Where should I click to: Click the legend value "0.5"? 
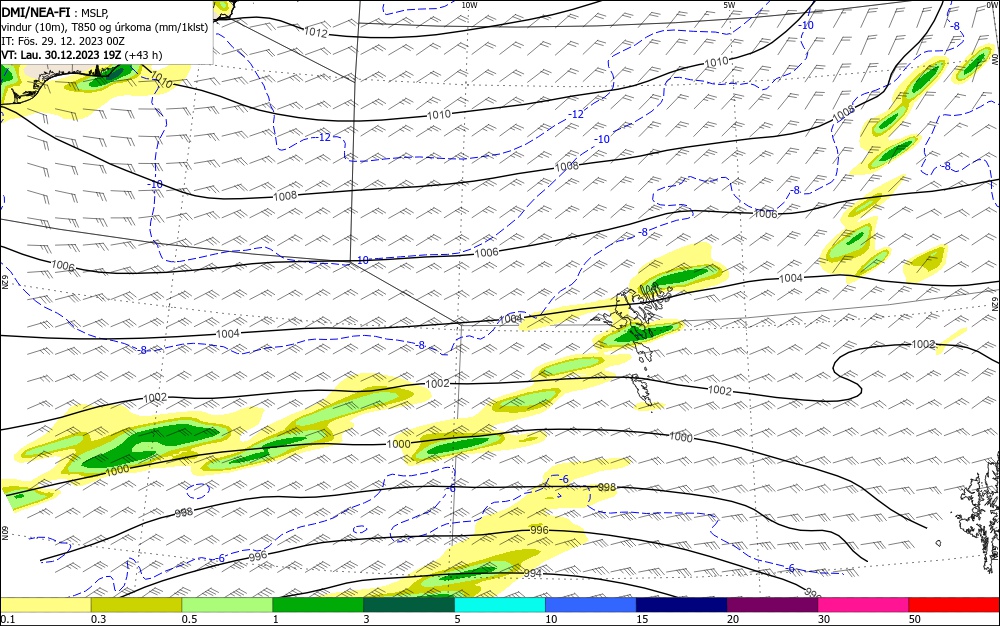coord(189,619)
